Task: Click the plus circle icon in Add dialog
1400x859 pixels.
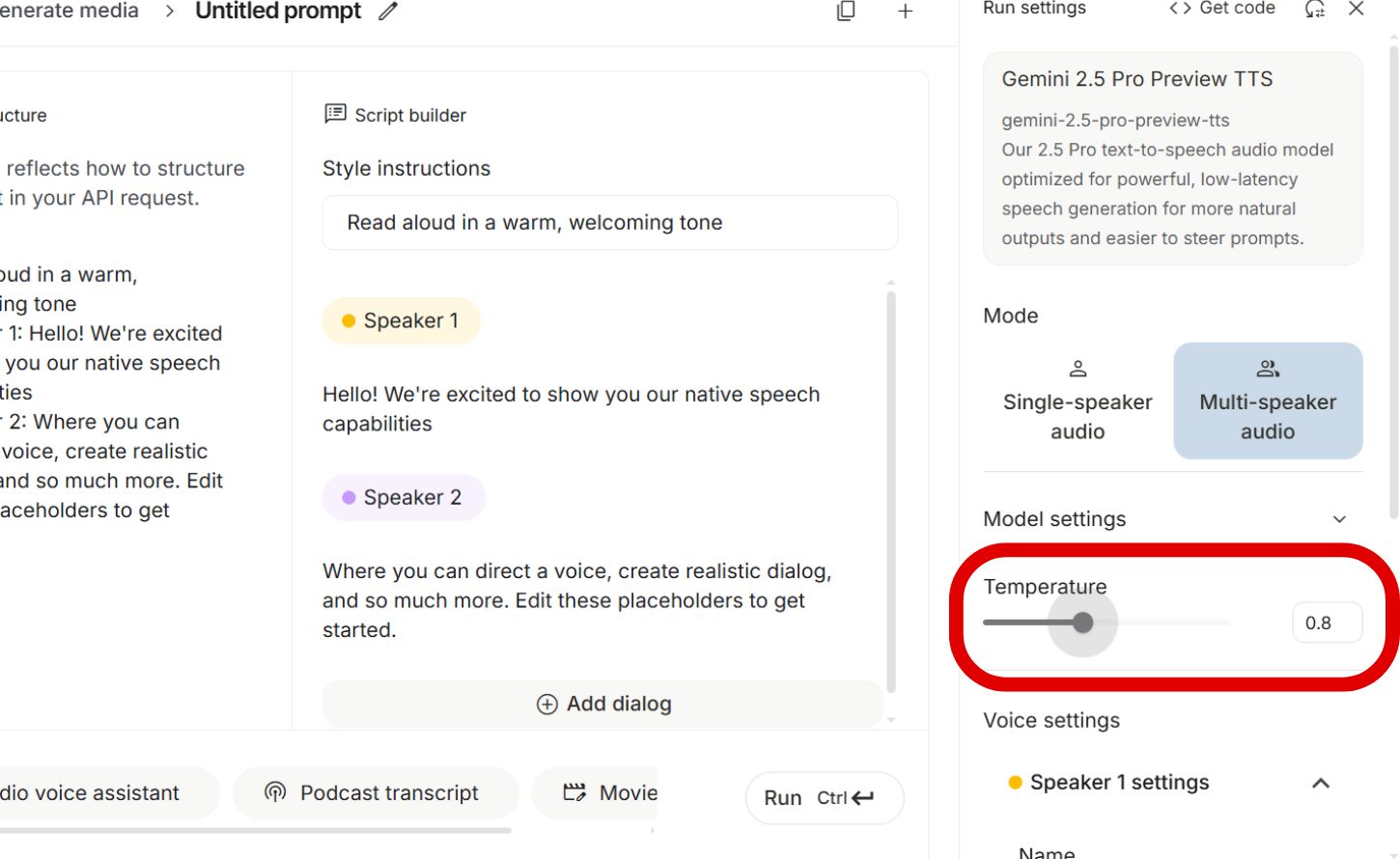Action: pyautogui.click(x=546, y=705)
